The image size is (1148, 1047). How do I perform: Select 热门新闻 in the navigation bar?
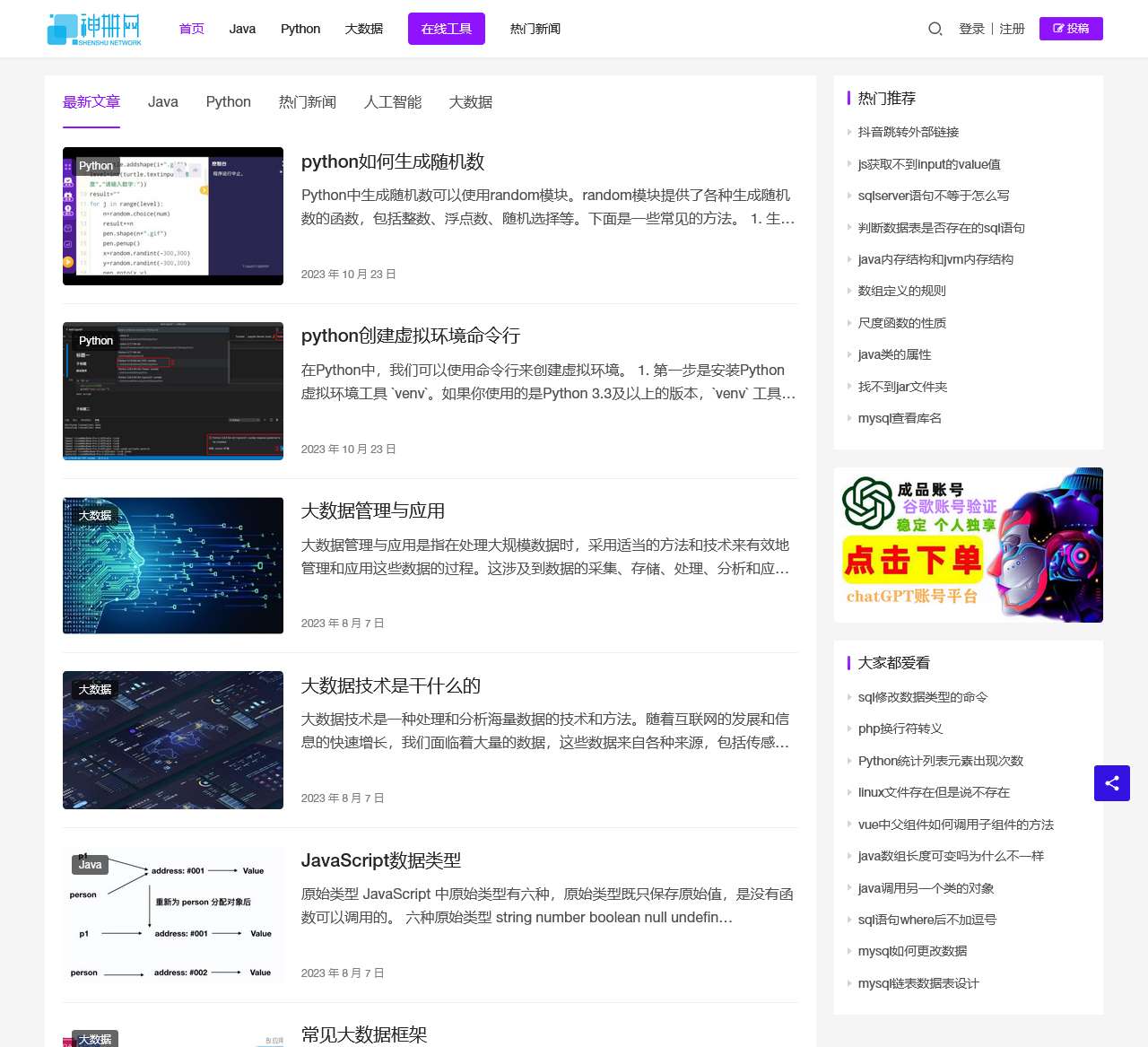(535, 29)
